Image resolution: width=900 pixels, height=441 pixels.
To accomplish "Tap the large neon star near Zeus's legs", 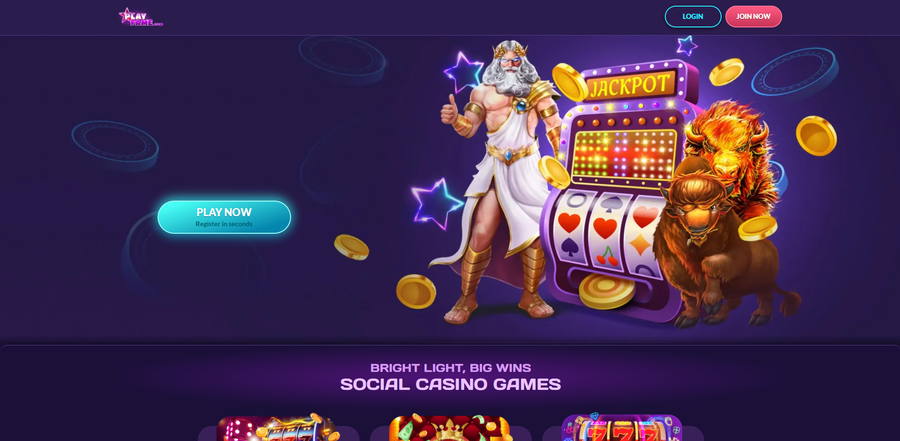I will (x=436, y=204).
